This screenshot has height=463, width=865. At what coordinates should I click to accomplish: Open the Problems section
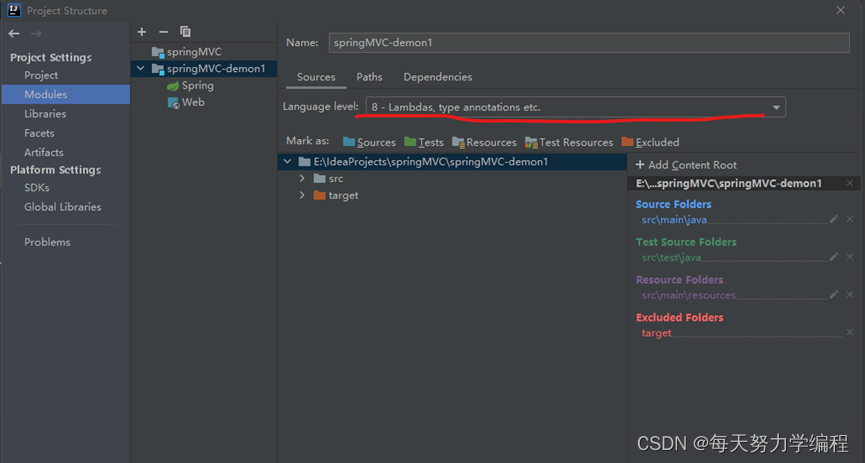pos(47,242)
